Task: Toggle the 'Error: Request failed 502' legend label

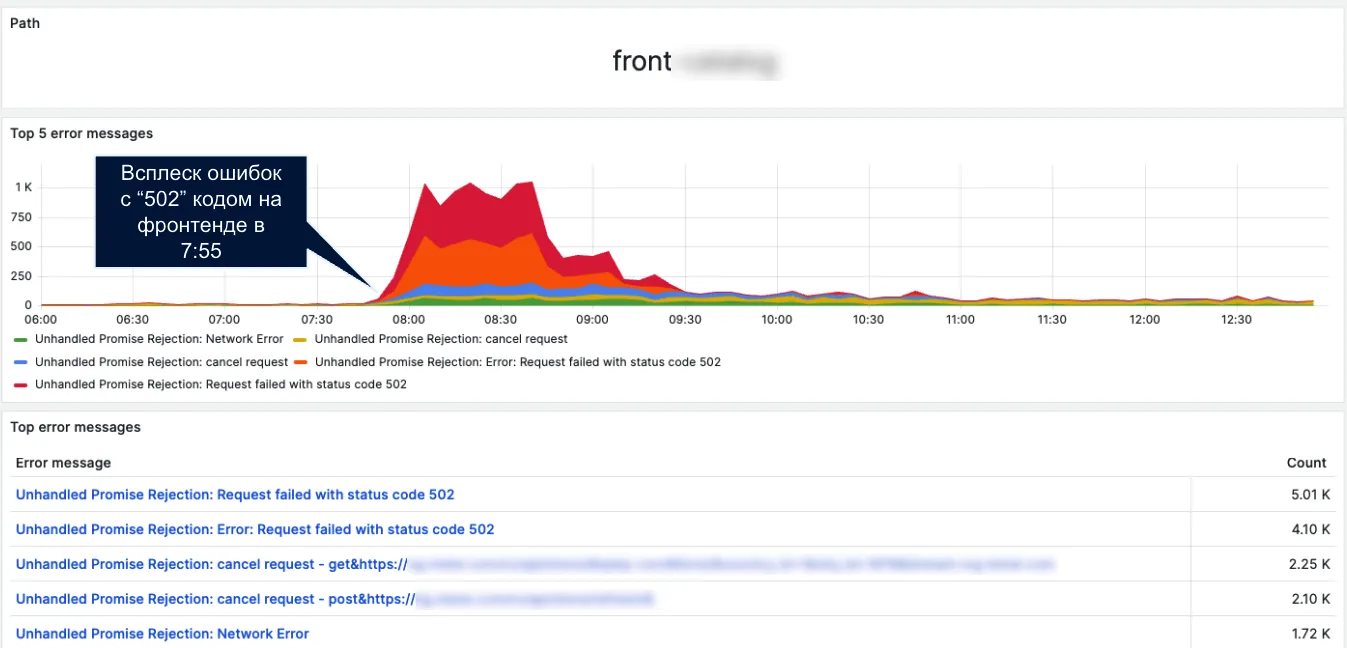Action: 518,362
